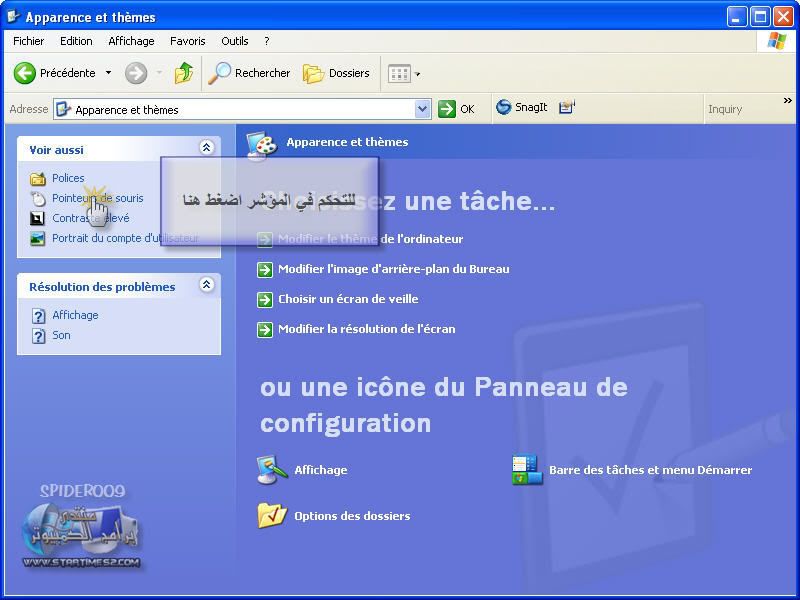Image resolution: width=800 pixels, height=600 pixels.
Task: Open Pointeurs de souris link
Action: coord(97,198)
